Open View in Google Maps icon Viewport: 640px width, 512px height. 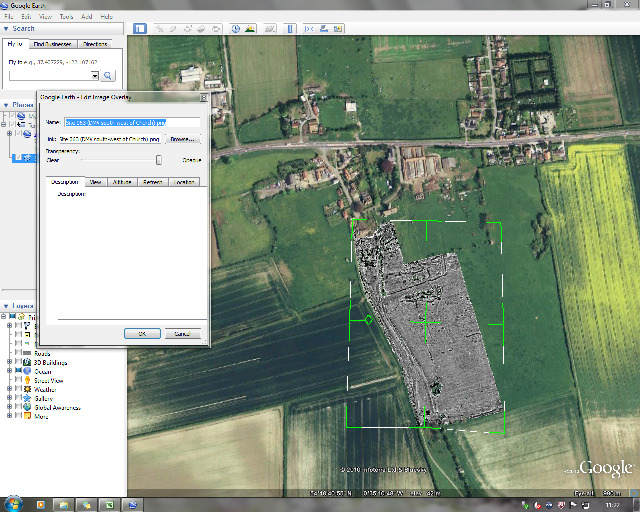tap(338, 29)
